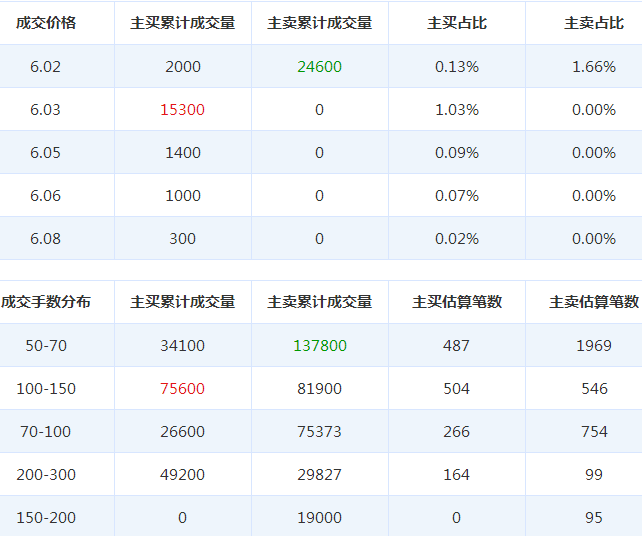
Task: Click the percentage 0.13%
Action: 457,67
